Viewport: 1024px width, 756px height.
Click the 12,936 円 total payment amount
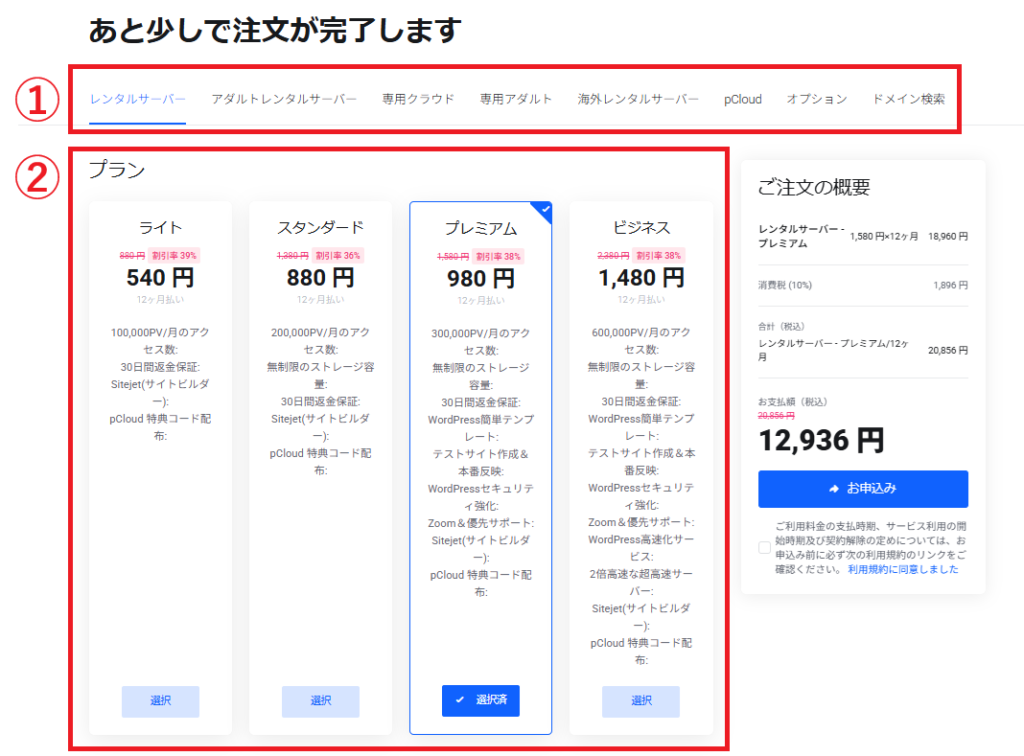click(821, 440)
